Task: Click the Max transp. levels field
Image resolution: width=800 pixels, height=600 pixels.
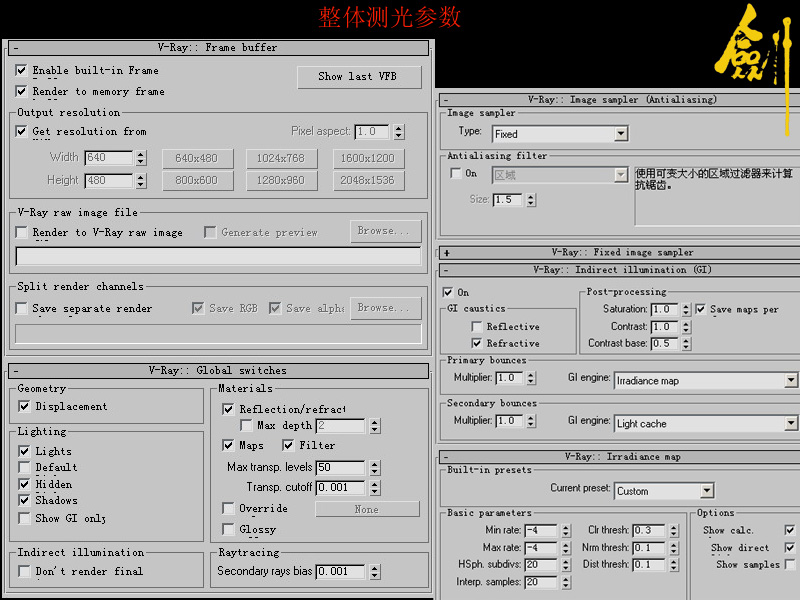Action: pos(340,468)
